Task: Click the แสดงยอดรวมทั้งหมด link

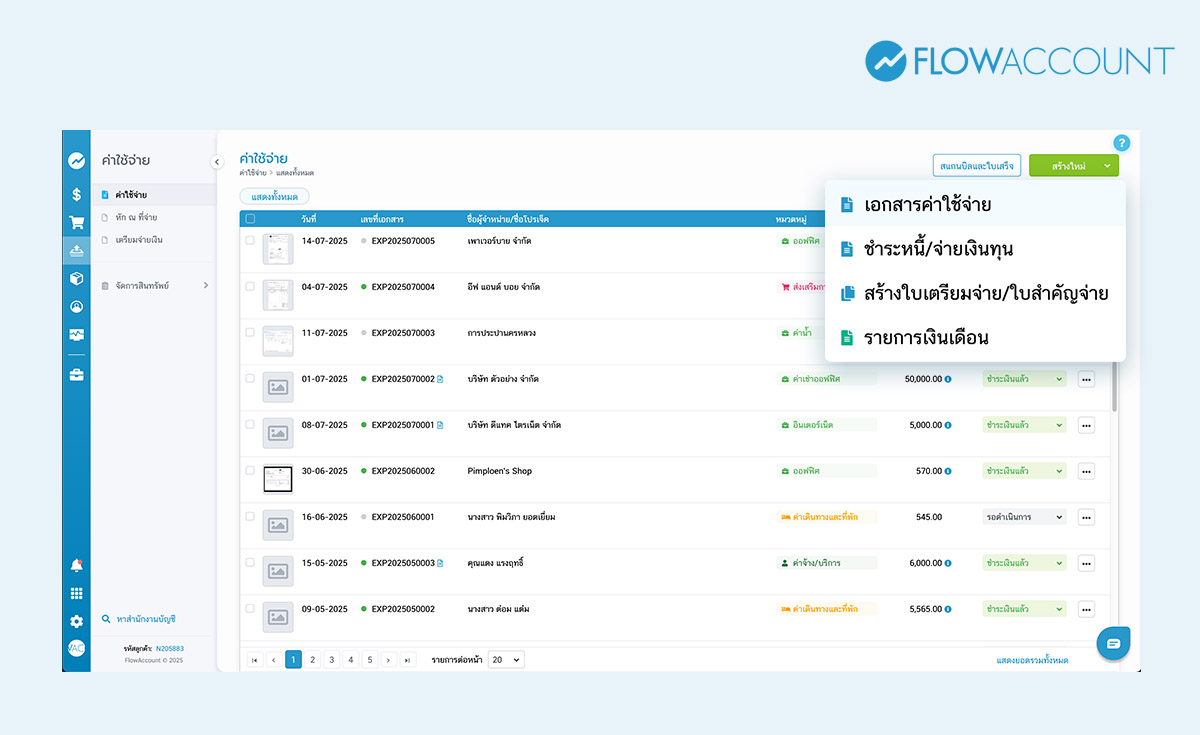Action: pos(1032,661)
